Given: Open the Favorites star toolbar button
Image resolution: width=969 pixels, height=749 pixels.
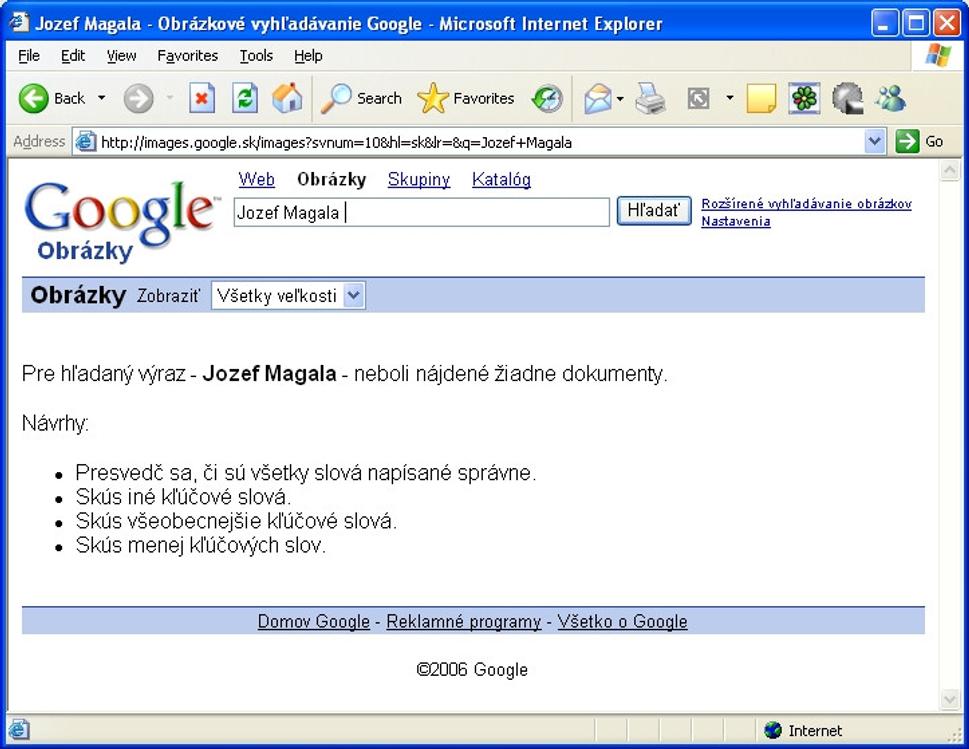Looking at the screenshot, I should click(x=466, y=98).
